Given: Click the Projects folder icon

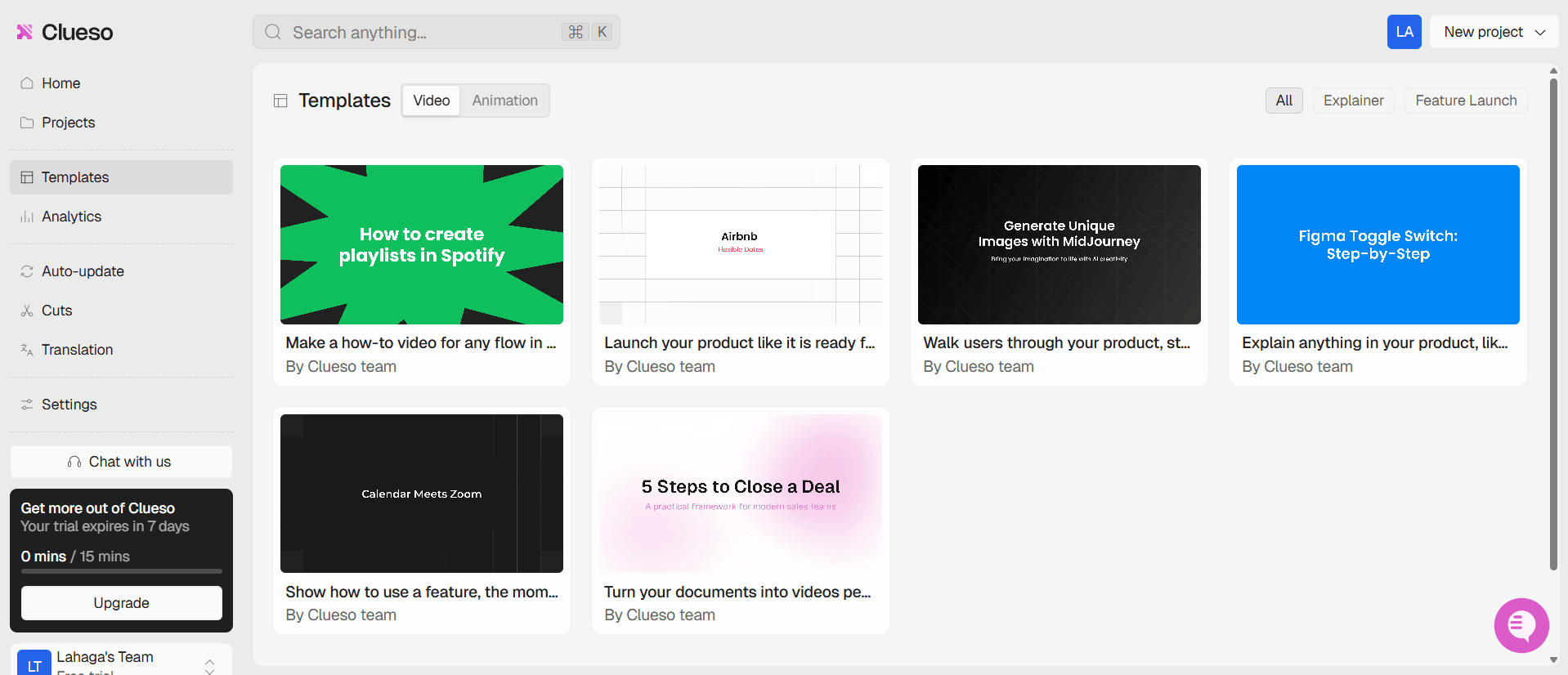Looking at the screenshot, I should click(x=27, y=123).
